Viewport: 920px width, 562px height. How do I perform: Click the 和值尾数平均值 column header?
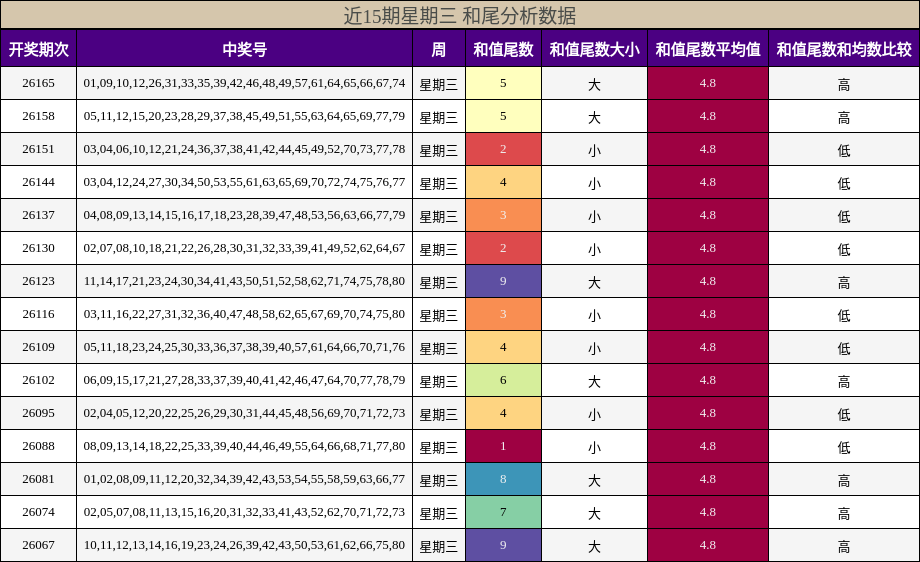tap(708, 49)
